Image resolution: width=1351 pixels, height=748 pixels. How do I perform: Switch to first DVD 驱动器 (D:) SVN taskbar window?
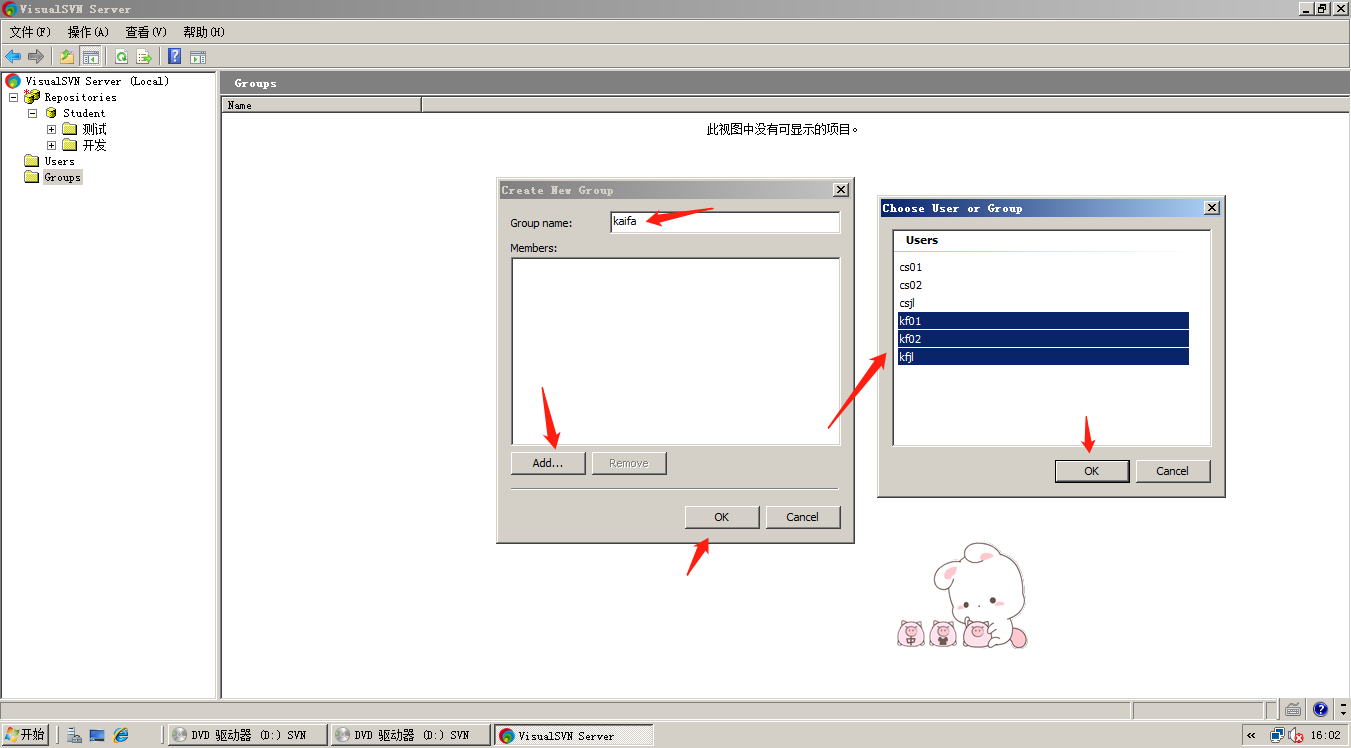pos(247,735)
